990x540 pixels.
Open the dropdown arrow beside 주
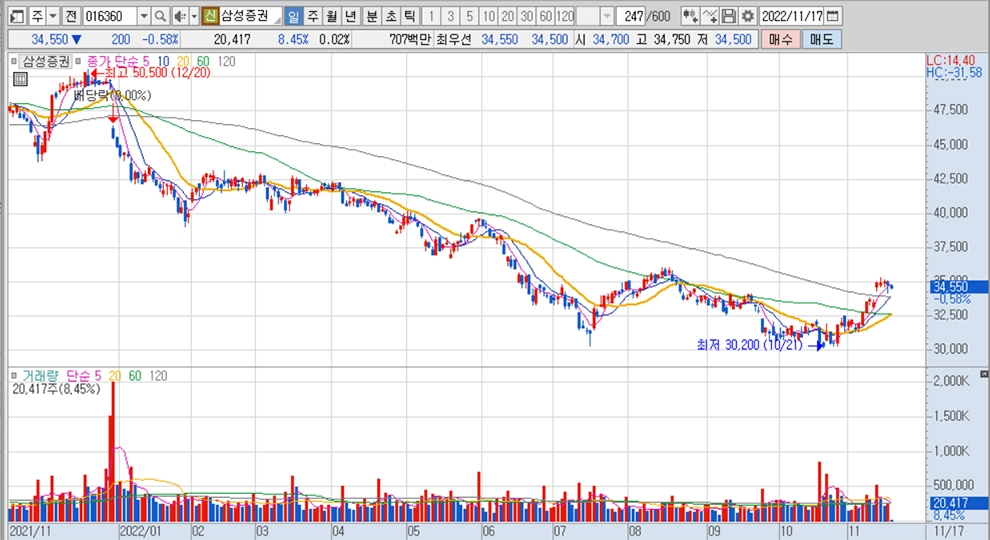[52, 16]
